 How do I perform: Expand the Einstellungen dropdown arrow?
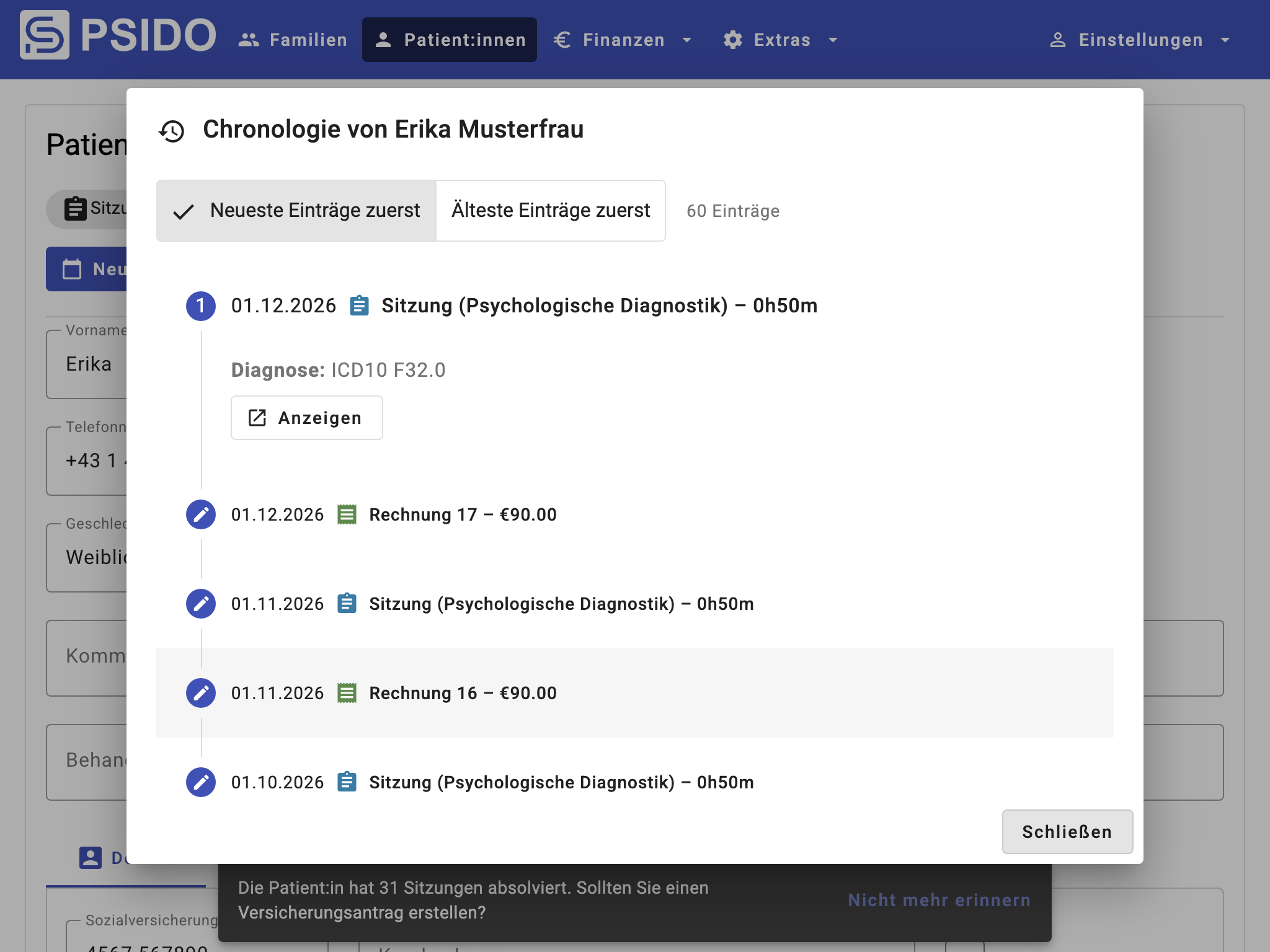1225,40
